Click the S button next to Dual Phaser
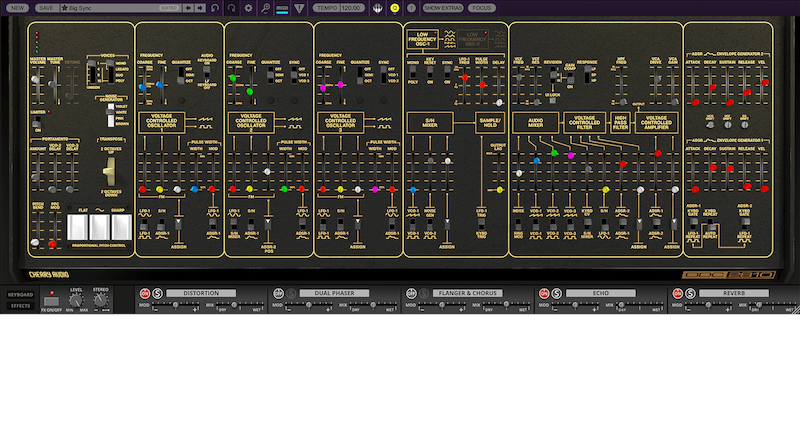The image size is (800, 440). click(x=291, y=293)
